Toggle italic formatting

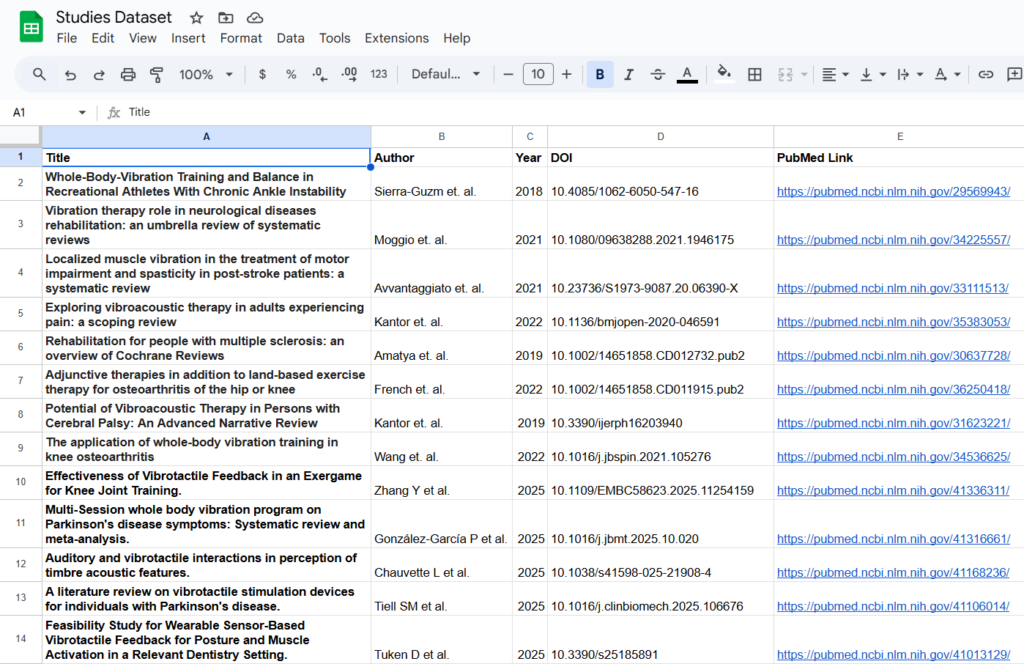click(629, 74)
